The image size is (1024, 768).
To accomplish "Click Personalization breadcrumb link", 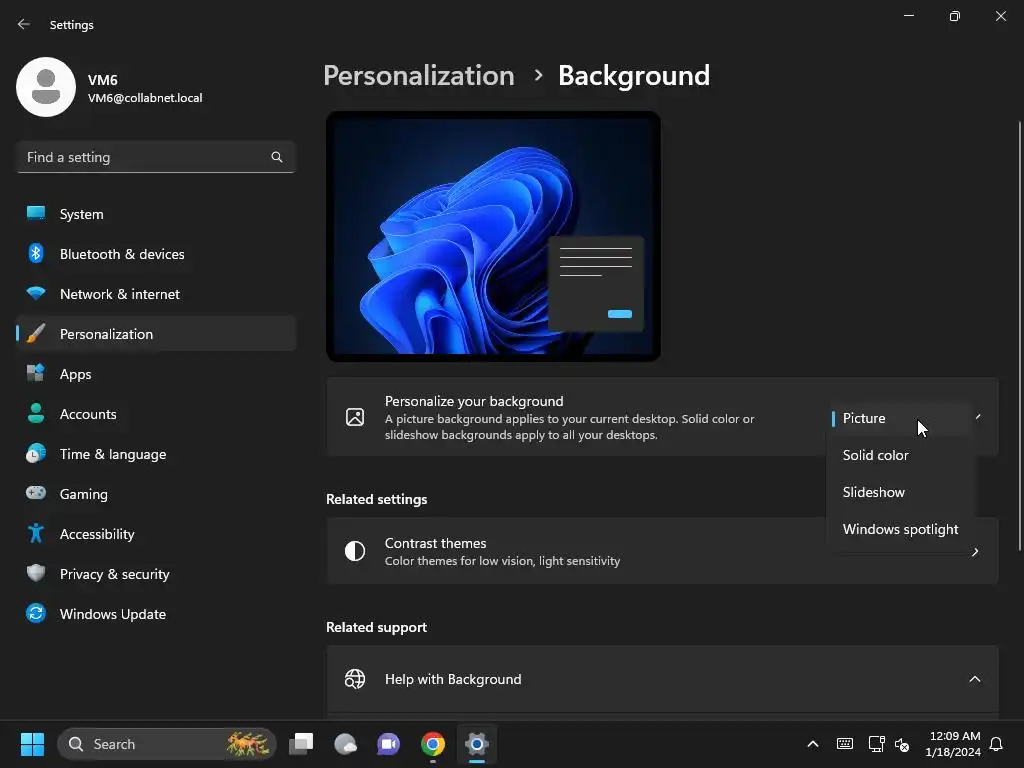I will [x=419, y=76].
